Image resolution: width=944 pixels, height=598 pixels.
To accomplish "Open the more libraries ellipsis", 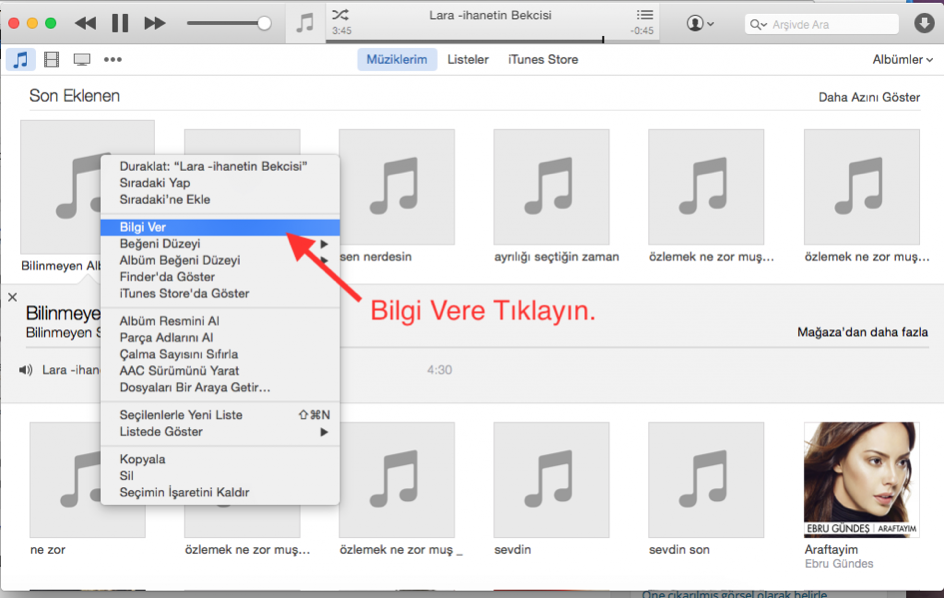I will (113, 60).
